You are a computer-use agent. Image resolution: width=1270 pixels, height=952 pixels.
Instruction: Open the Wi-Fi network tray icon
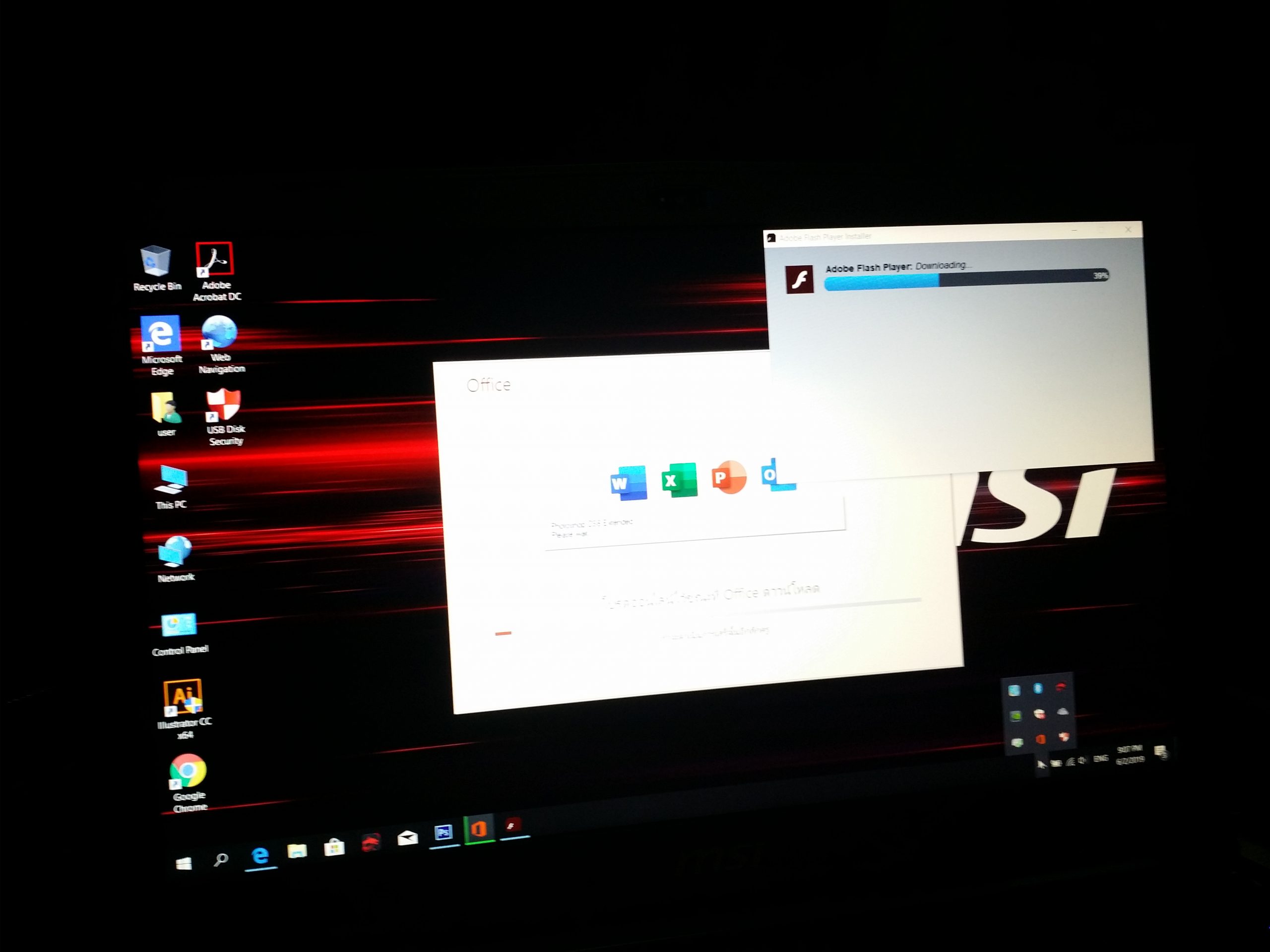[x=1070, y=762]
